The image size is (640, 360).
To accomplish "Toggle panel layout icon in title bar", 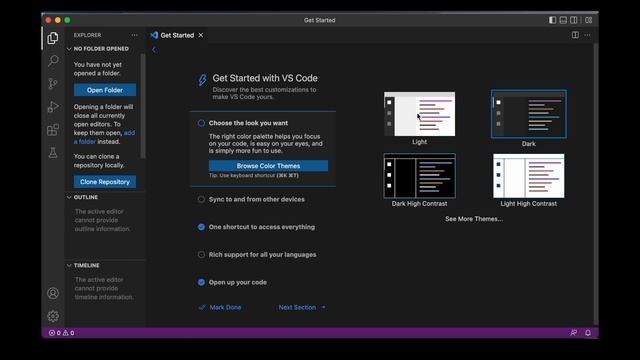I will click(x=563, y=20).
